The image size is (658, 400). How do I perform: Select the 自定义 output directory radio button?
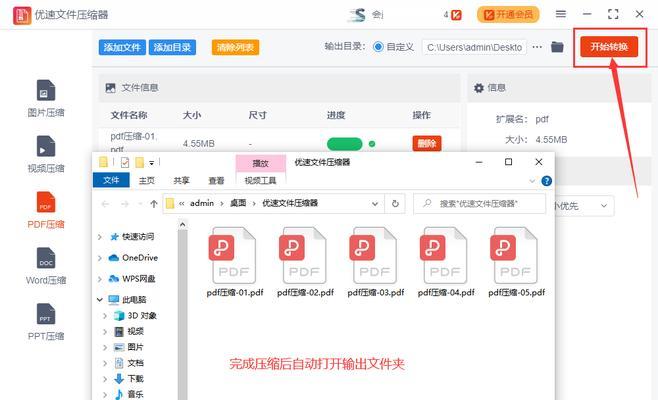pos(378,47)
